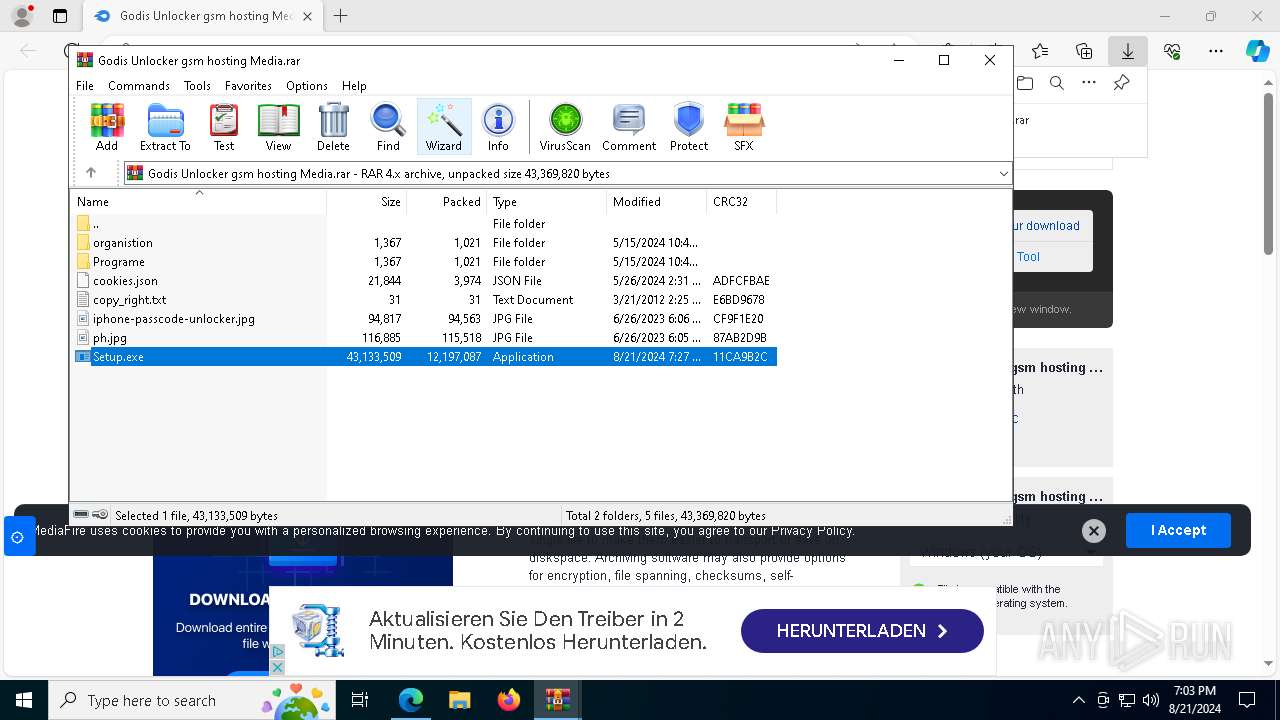Go up one folder level arrow

point(91,173)
